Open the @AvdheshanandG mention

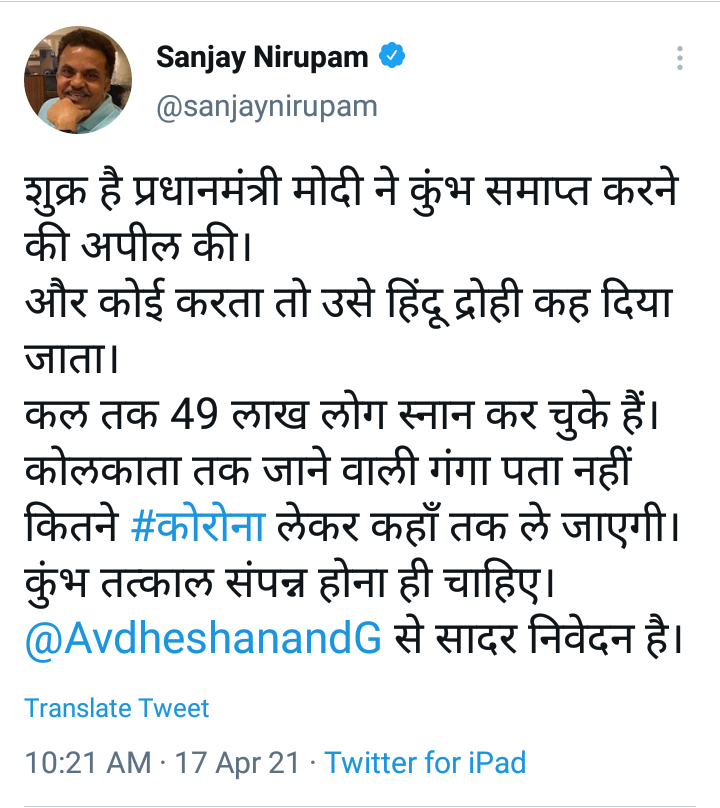(204, 638)
